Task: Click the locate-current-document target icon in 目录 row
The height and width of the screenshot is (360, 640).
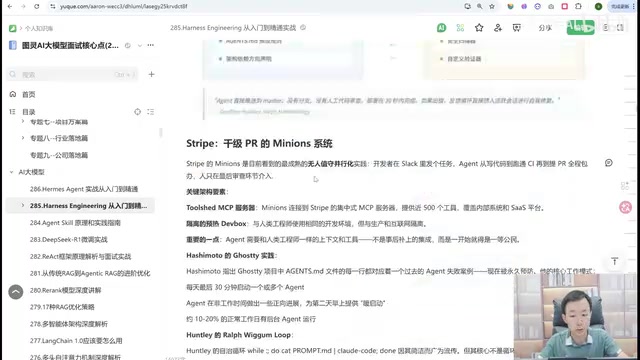Action: coord(138,112)
